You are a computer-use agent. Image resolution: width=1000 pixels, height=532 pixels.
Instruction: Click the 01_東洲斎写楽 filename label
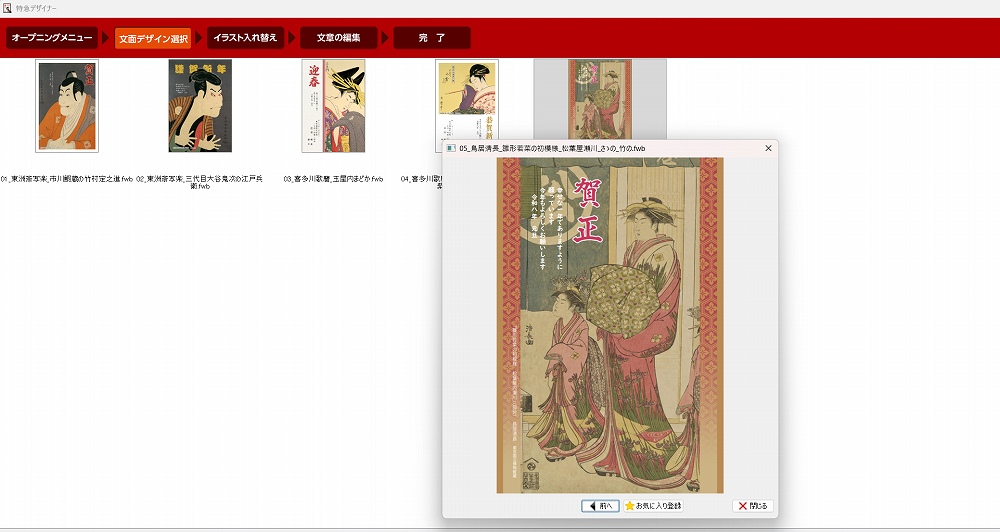[67, 178]
